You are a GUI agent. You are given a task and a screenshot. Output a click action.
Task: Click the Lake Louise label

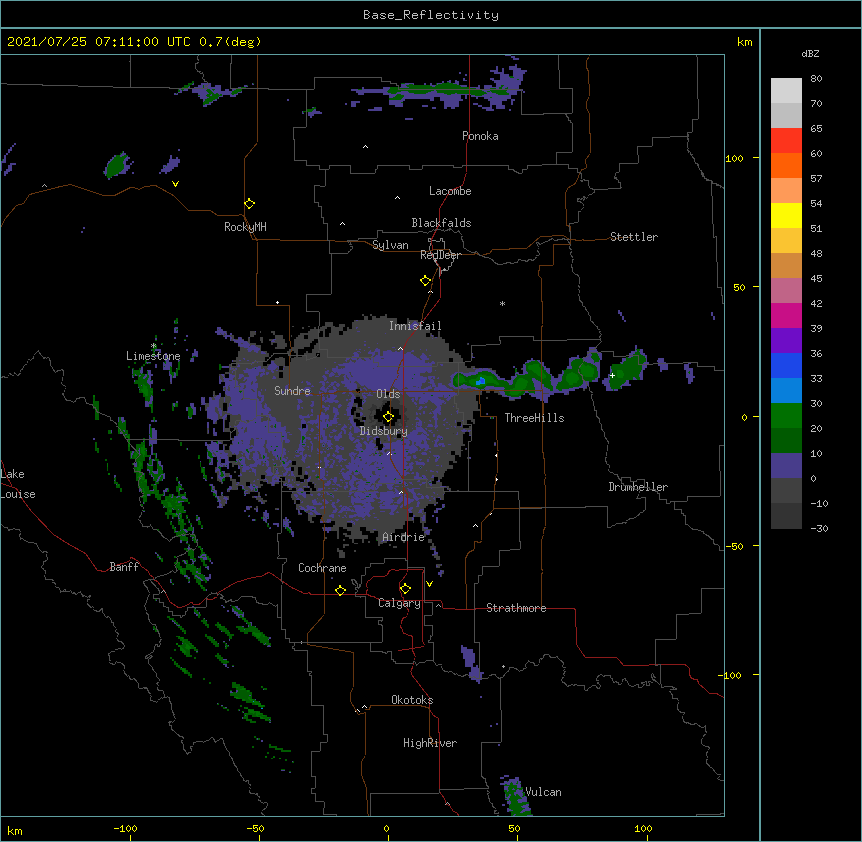coord(18,484)
